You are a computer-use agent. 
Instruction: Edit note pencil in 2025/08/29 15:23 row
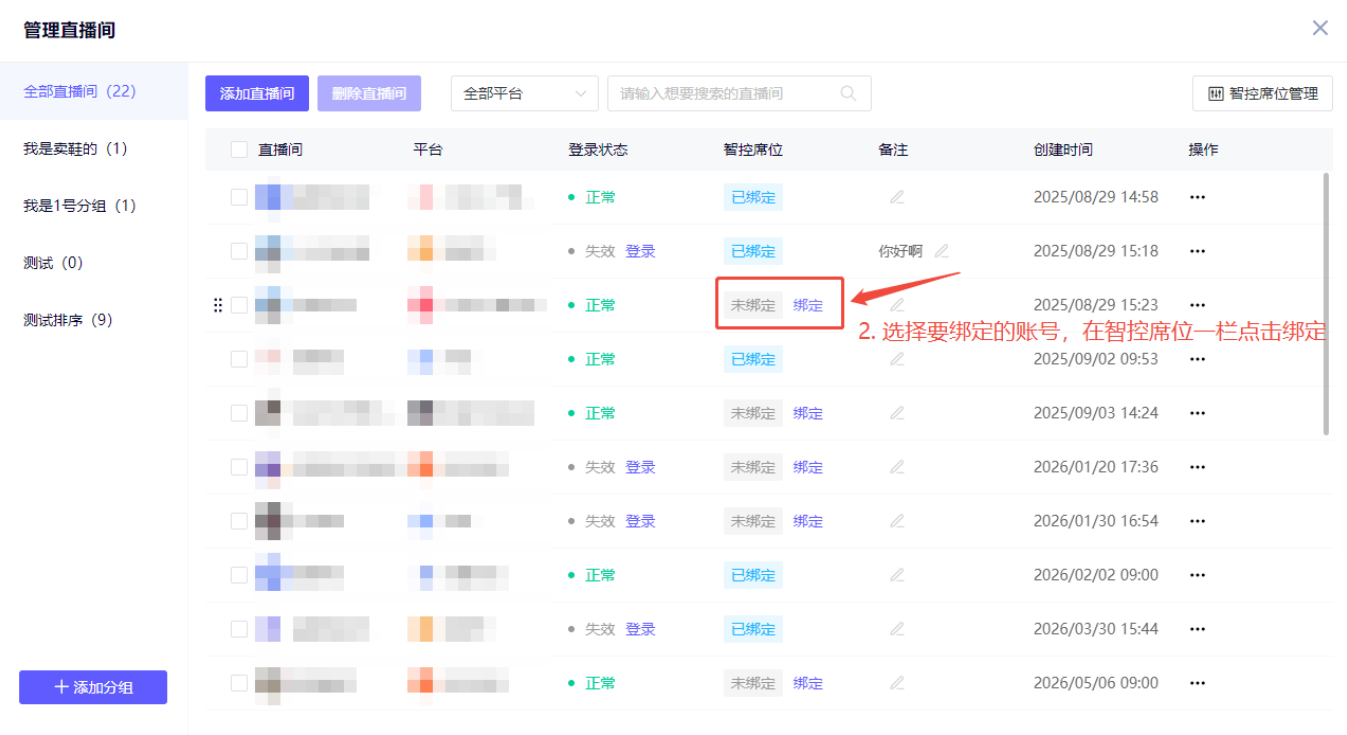click(x=897, y=305)
